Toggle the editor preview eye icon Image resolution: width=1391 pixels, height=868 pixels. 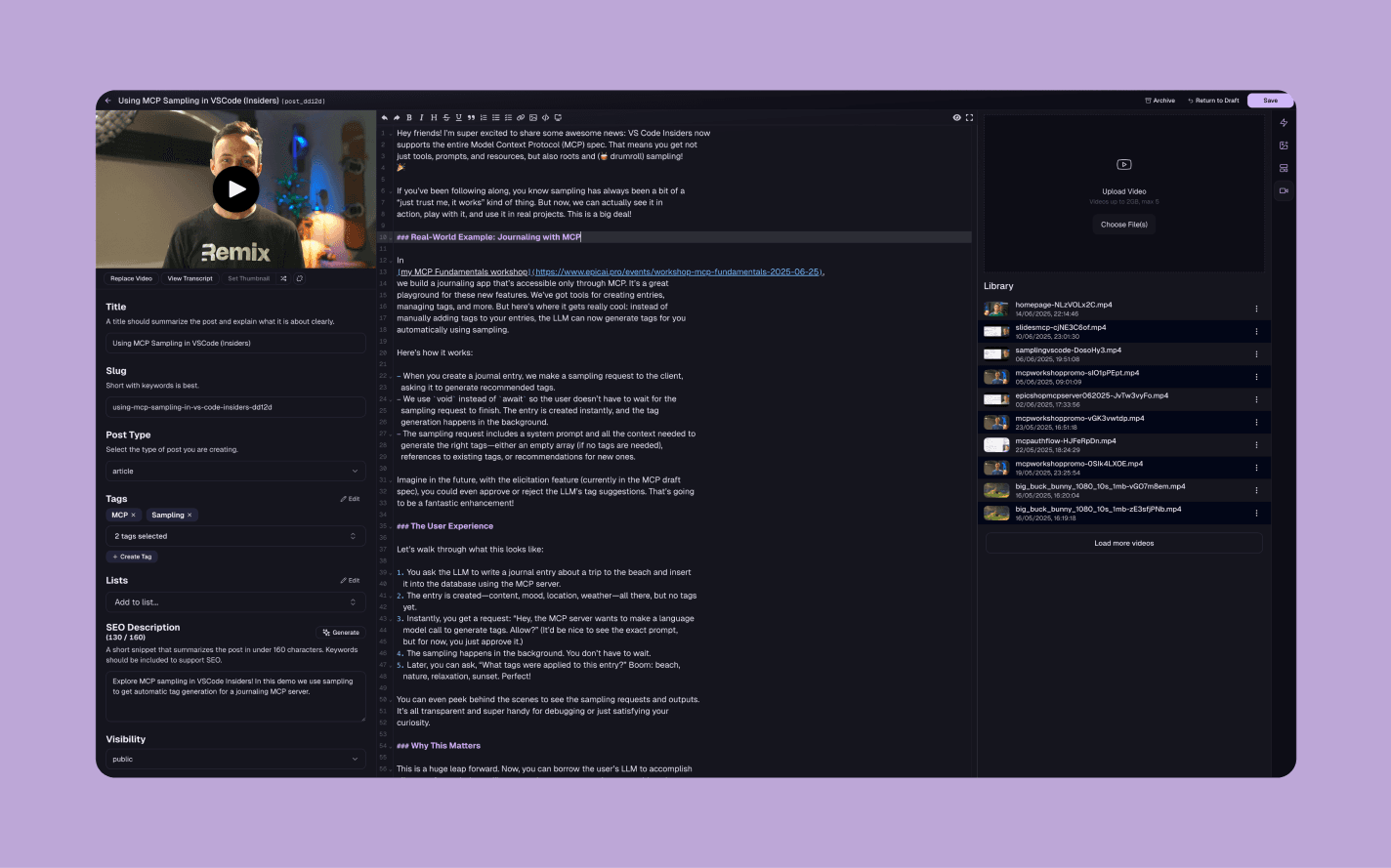[956, 117]
